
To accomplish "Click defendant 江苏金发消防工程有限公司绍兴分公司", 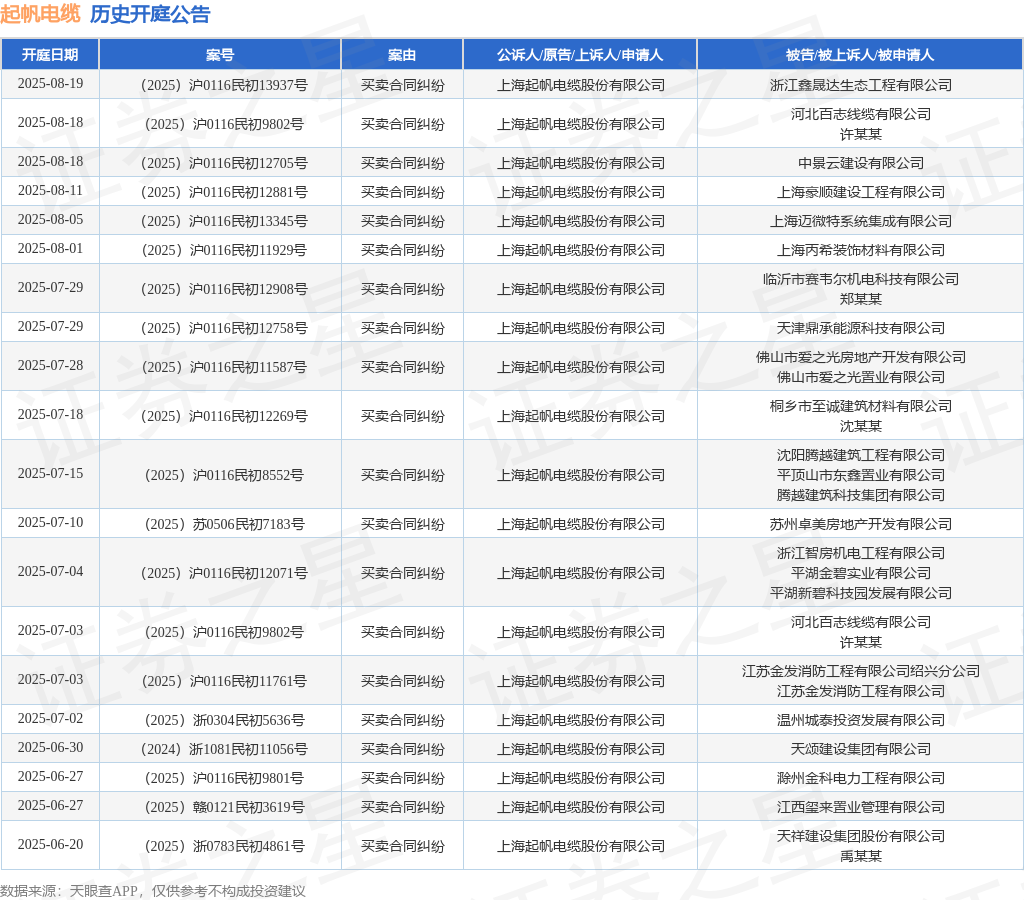I will (861, 671).
